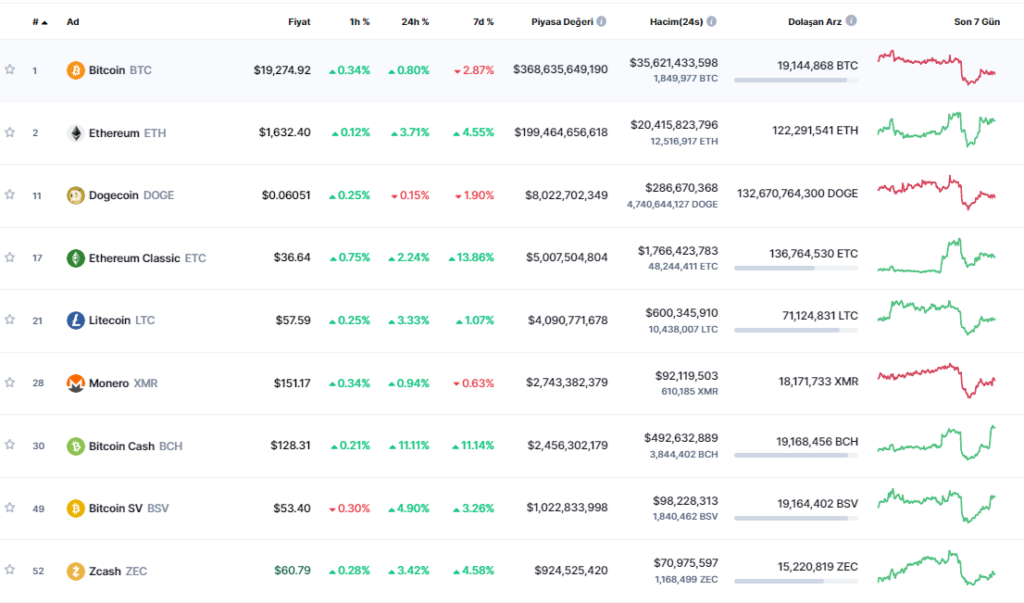Click the Dogecoin coin logo

[x=76, y=195]
